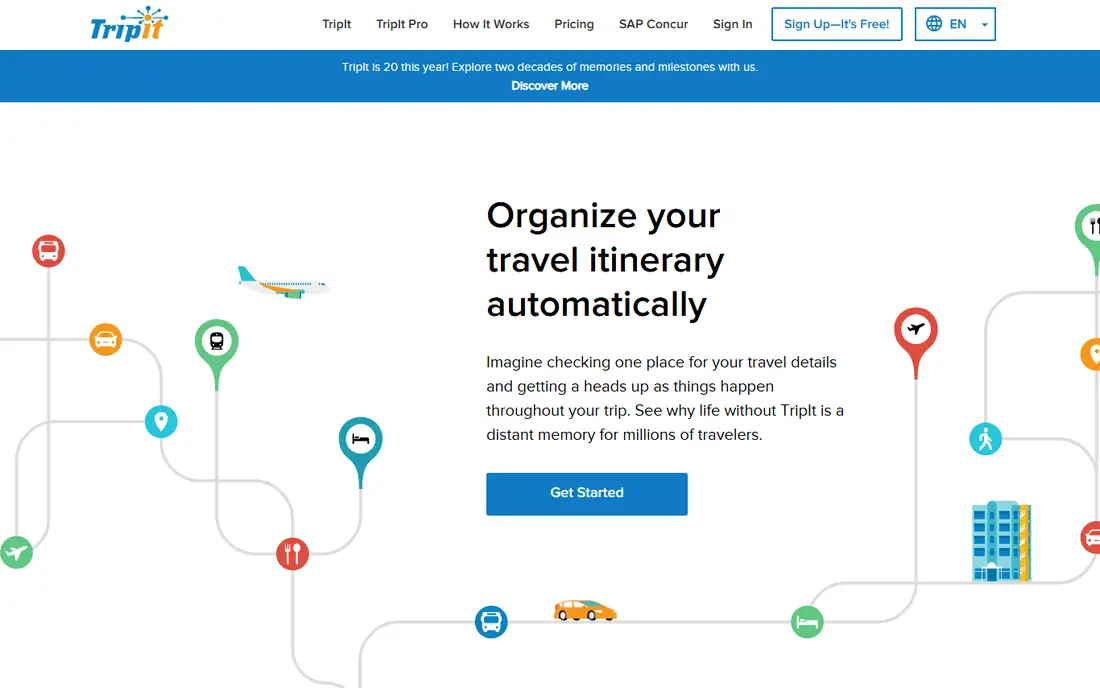
Task: Click the blue hotel building illustration
Action: [1001, 541]
